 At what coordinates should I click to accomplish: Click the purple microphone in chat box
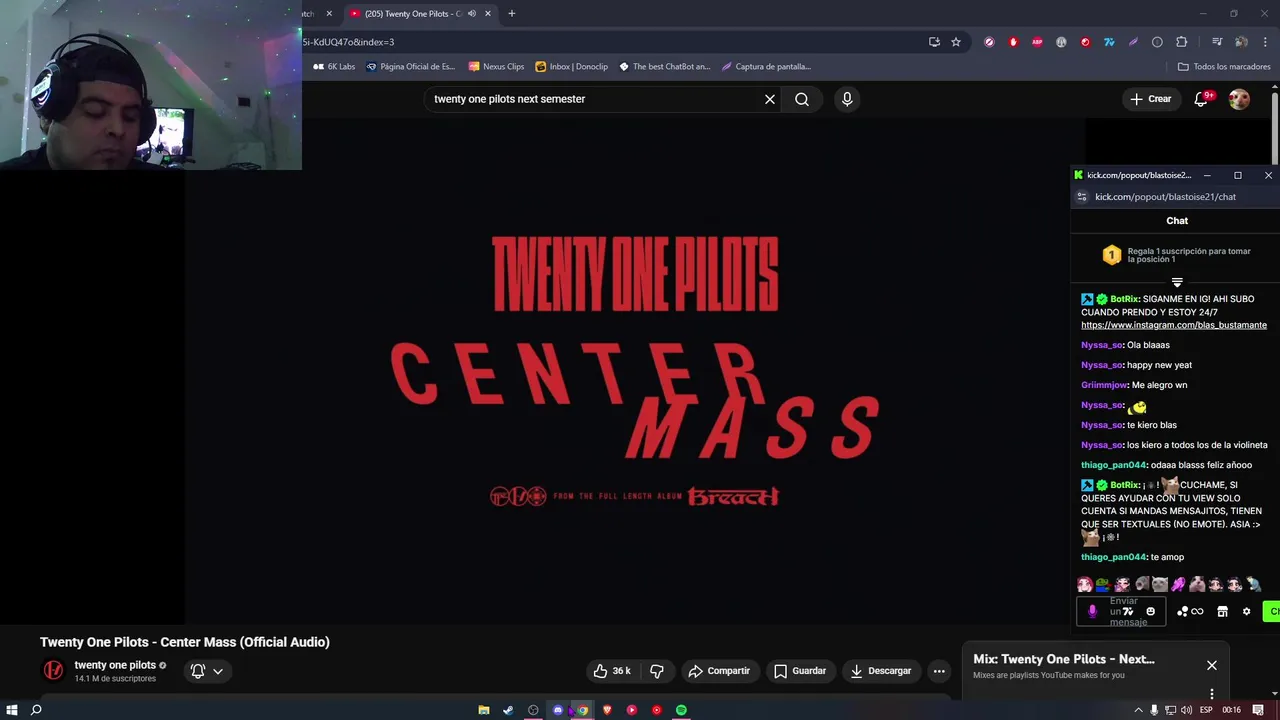1092,611
